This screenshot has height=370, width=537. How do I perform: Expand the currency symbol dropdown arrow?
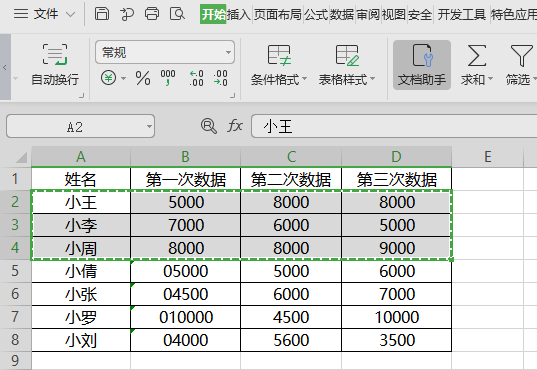tap(123, 78)
